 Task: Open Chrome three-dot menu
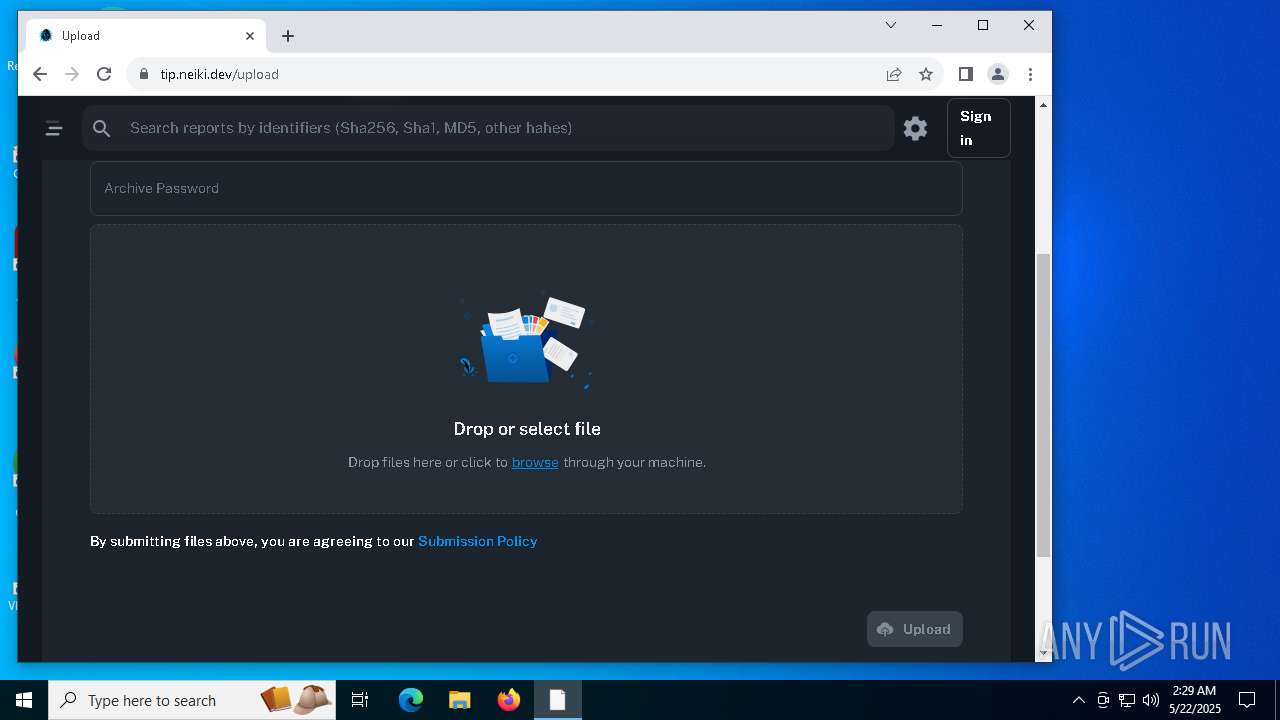pyautogui.click(x=1030, y=74)
